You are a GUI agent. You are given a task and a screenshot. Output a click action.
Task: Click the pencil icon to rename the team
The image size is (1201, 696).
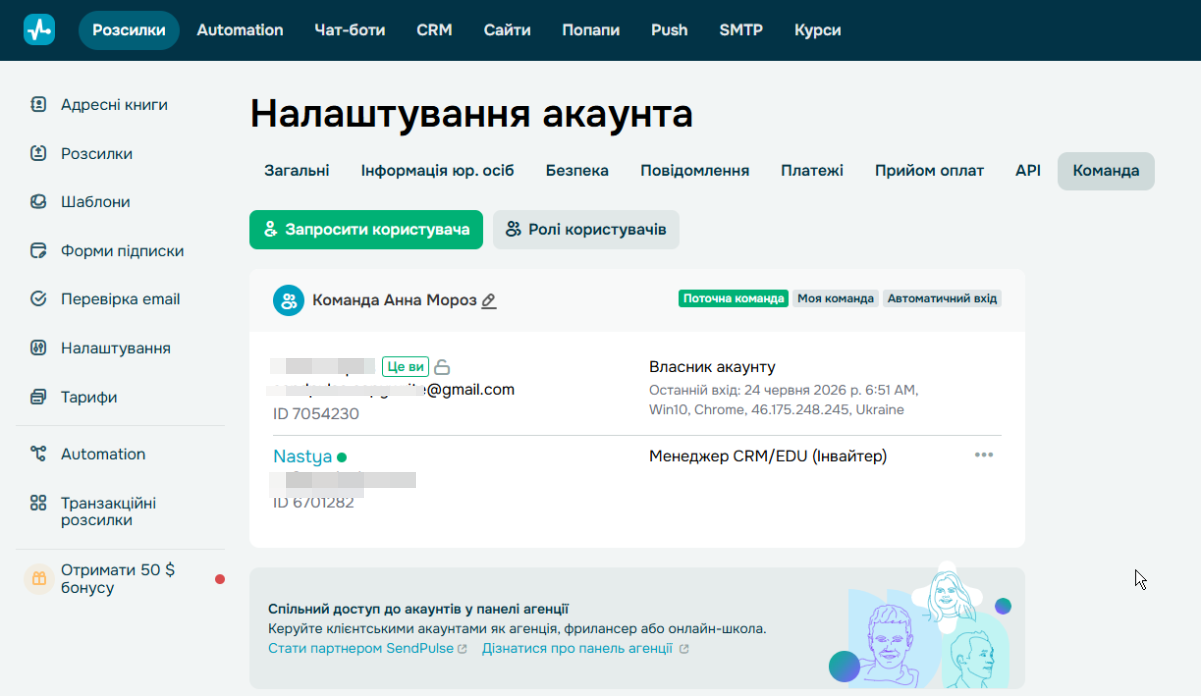coord(489,300)
